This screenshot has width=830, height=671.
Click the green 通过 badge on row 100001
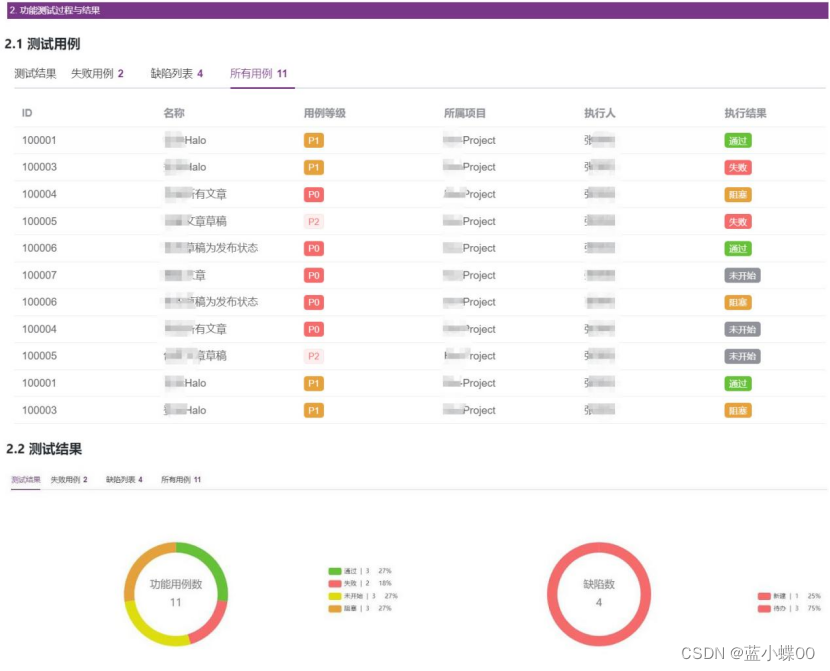pyautogui.click(x=739, y=140)
